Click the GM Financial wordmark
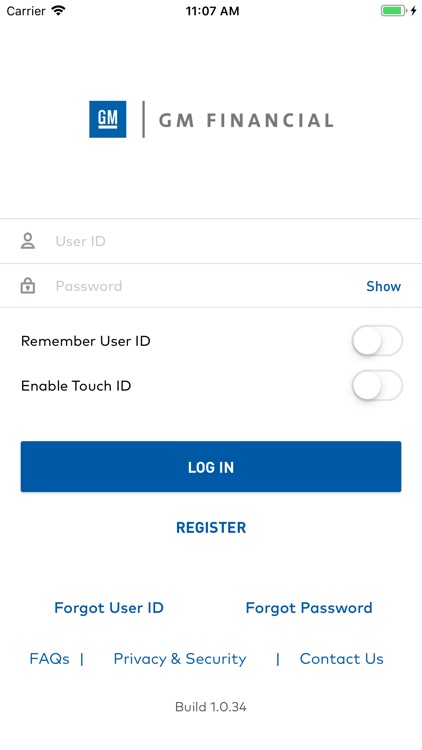Image resolution: width=422 pixels, height=750 pixels. (246, 121)
